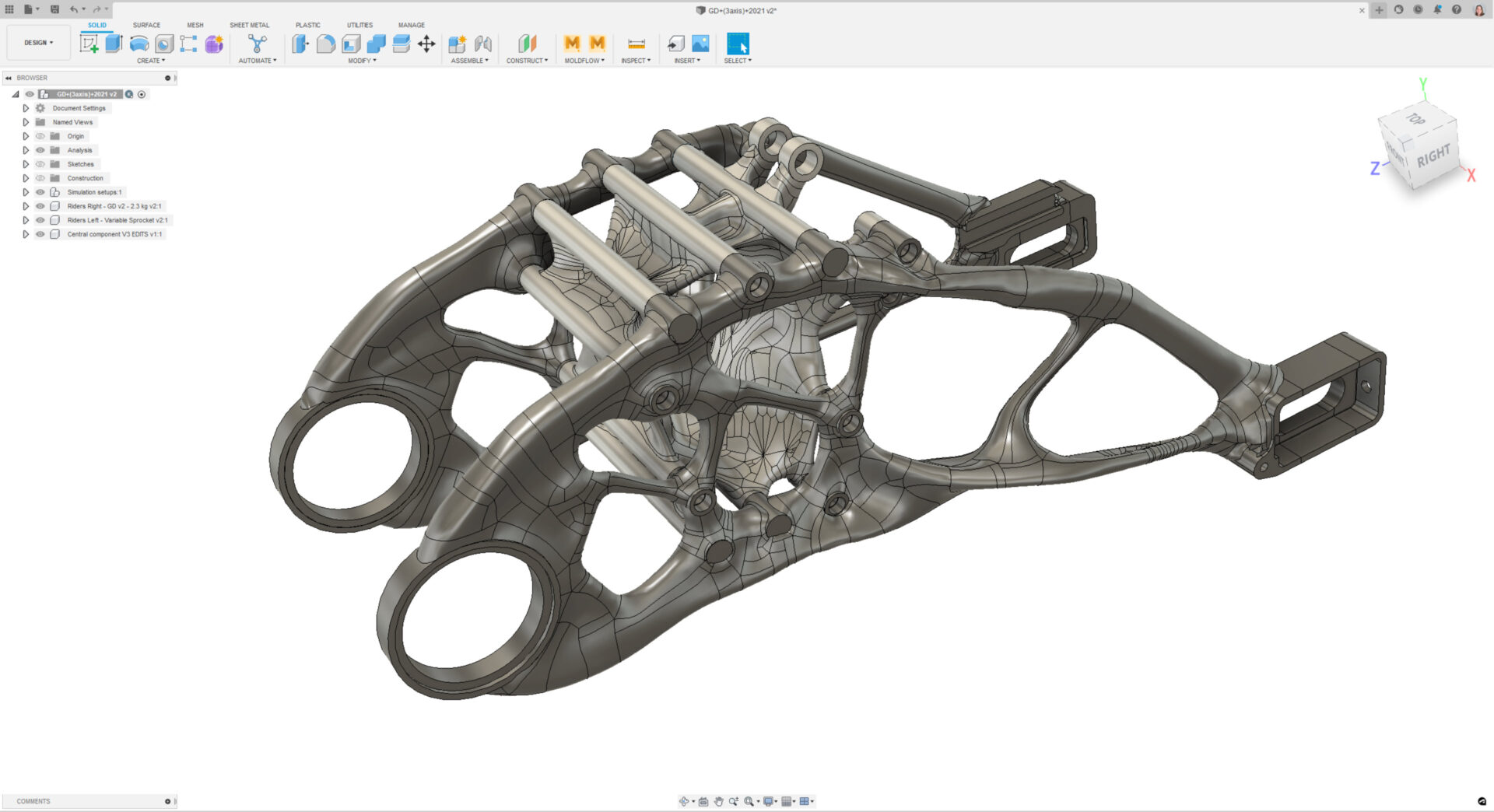Click the Pan tool in navigation bar
Screen dimensions: 1494x812
pos(718,801)
